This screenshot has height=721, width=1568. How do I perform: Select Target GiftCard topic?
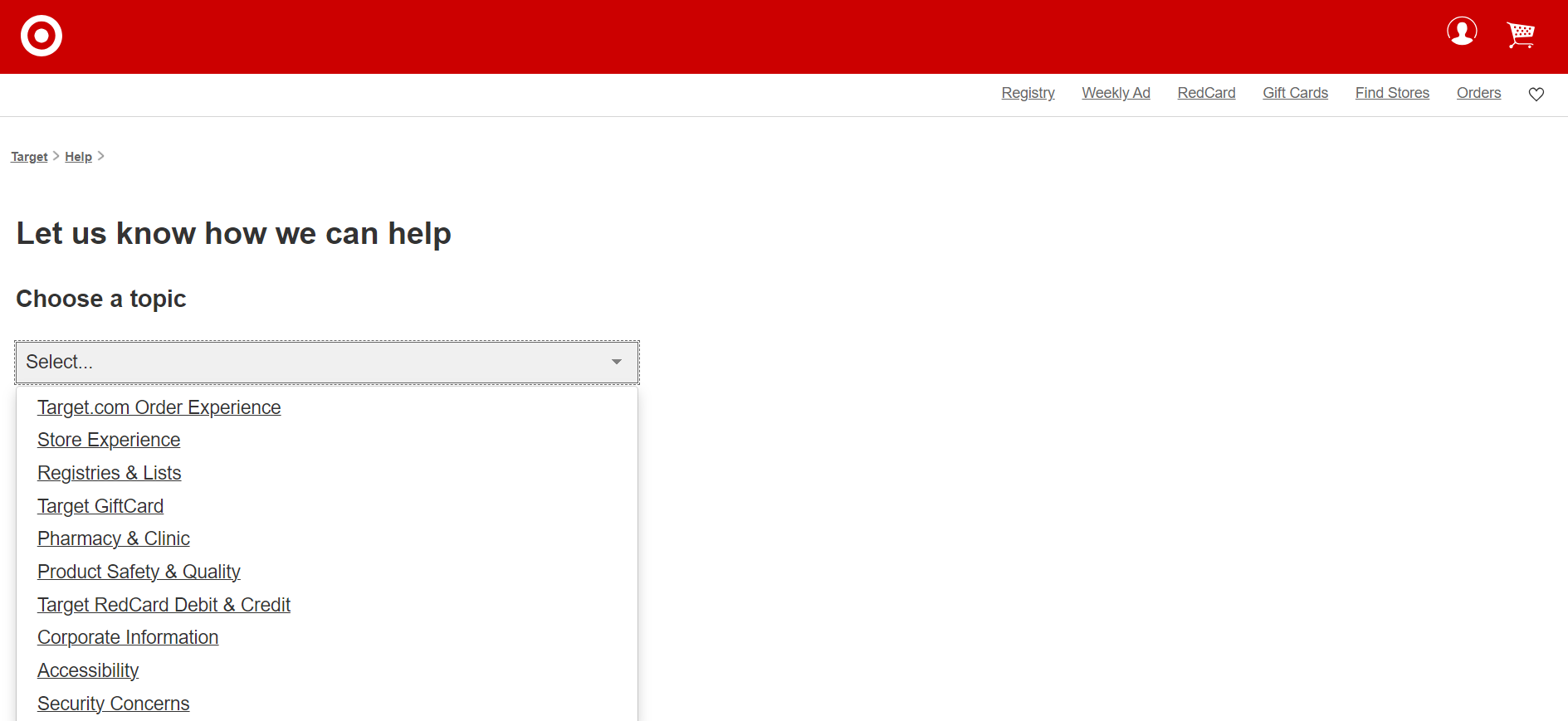click(100, 506)
